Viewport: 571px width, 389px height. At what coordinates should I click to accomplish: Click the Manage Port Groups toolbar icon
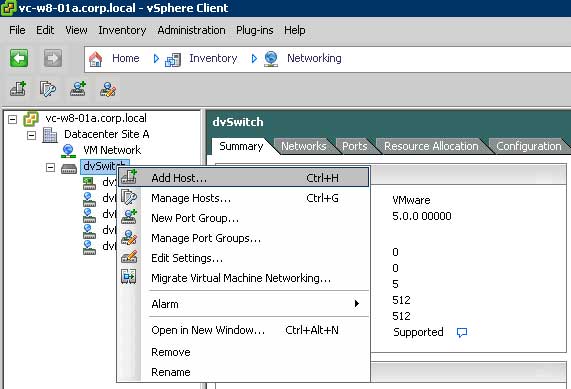108,89
